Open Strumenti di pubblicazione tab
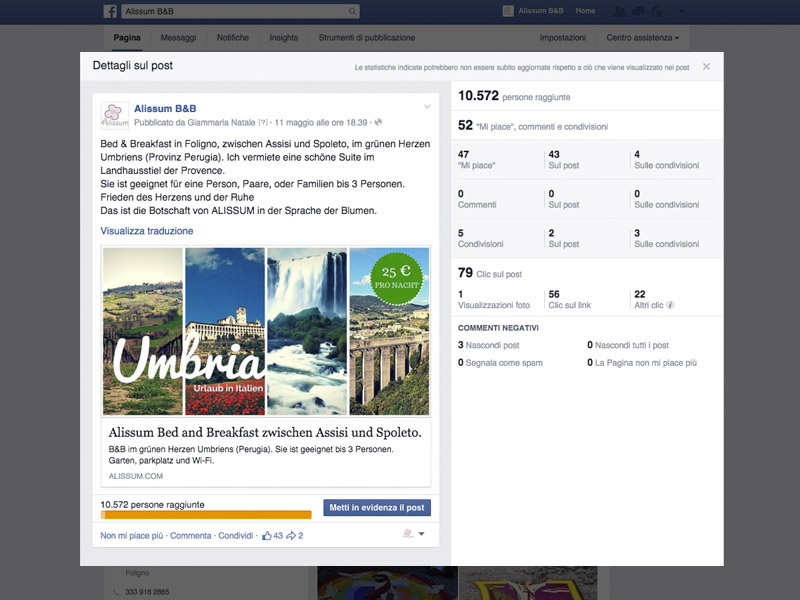 point(367,38)
